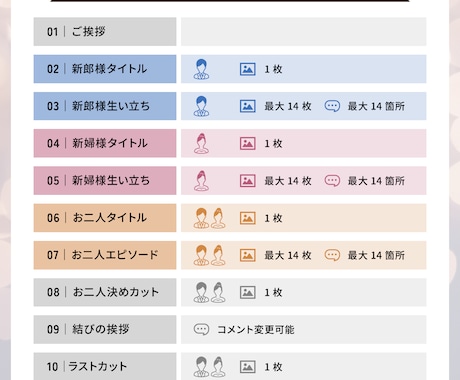The height and width of the screenshot is (380, 460).
Task: Click the photo icon in 新郎様タイトル row
Action: [x=248, y=69]
